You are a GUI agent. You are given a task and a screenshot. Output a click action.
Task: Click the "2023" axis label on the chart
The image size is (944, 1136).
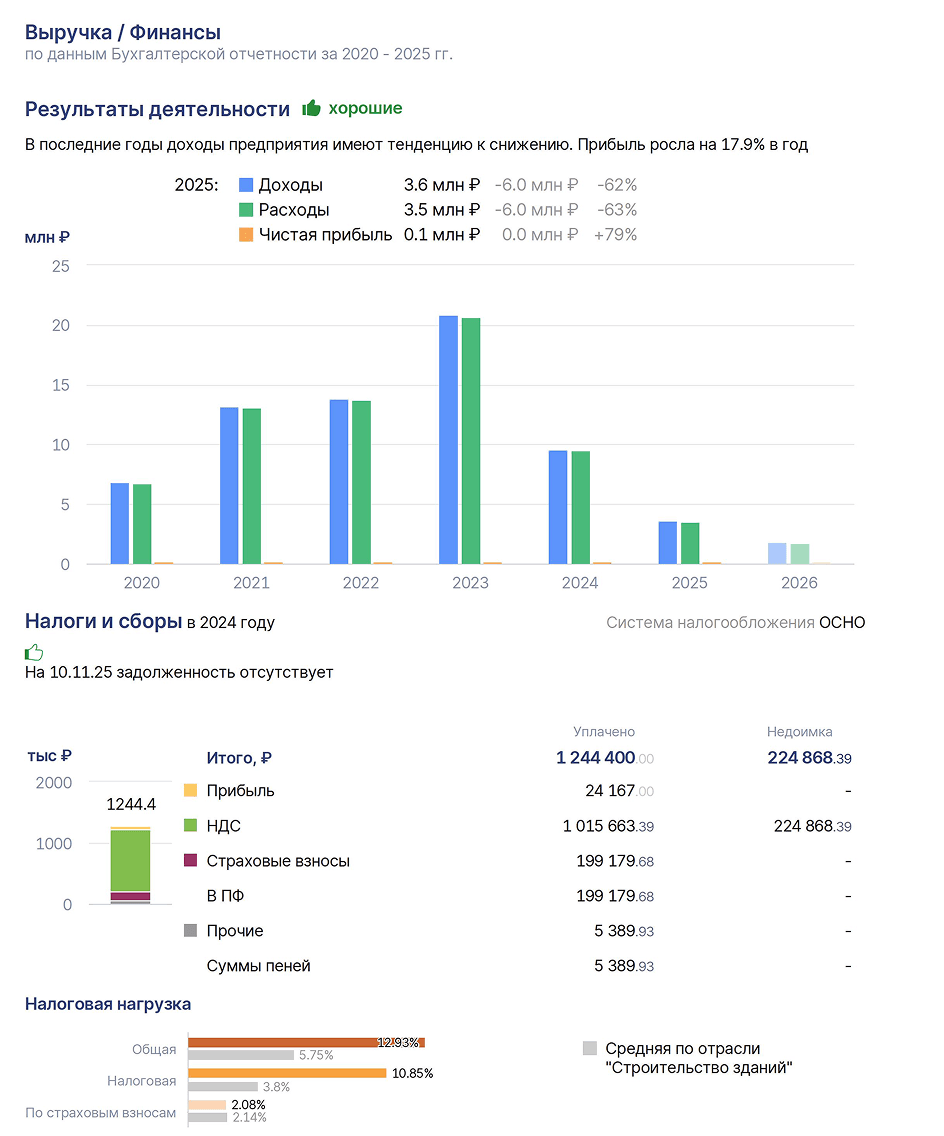click(471, 582)
